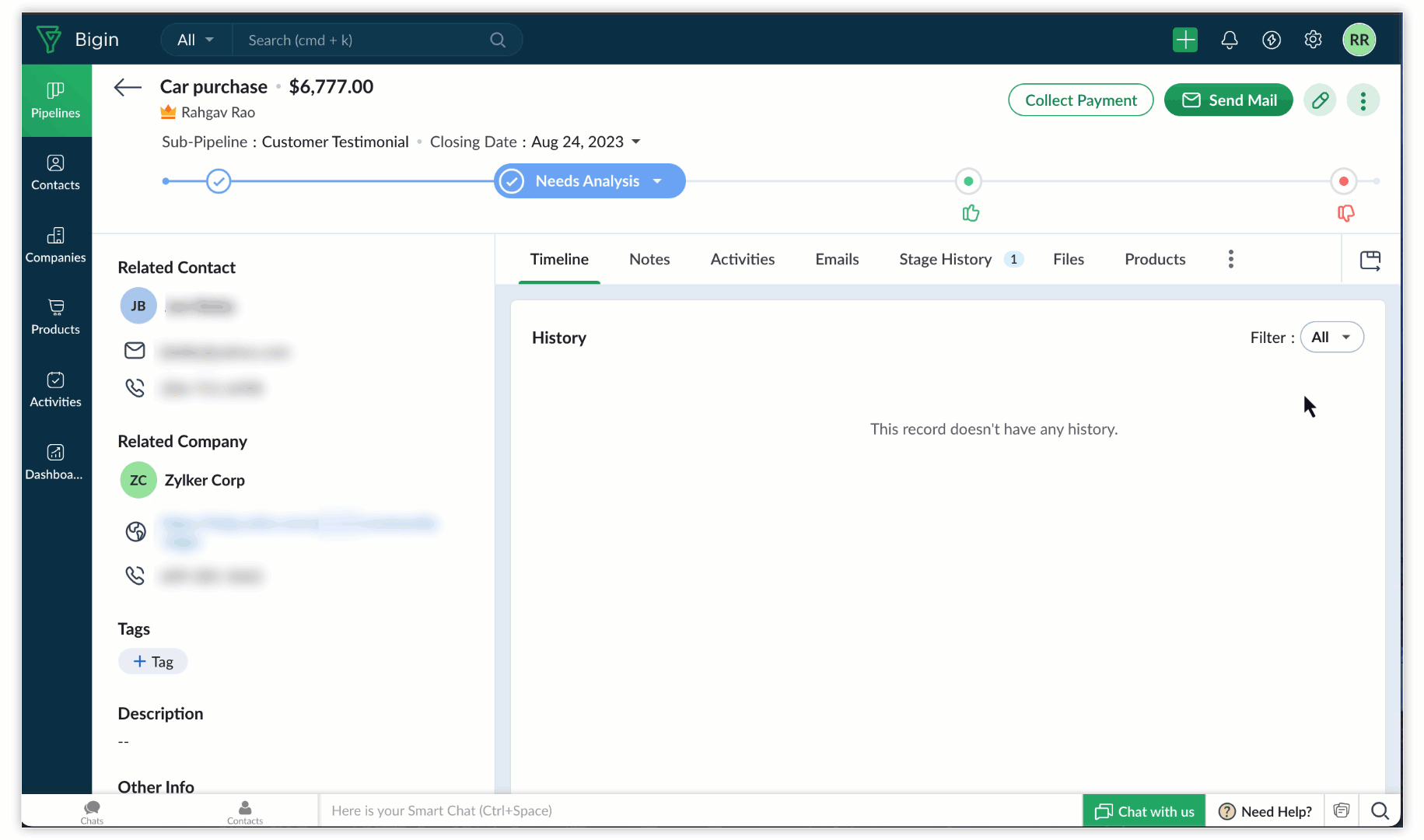Click the $6,777.00 deal amount
The width and height of the screenshot is (1424, 840).
[331, 86]
